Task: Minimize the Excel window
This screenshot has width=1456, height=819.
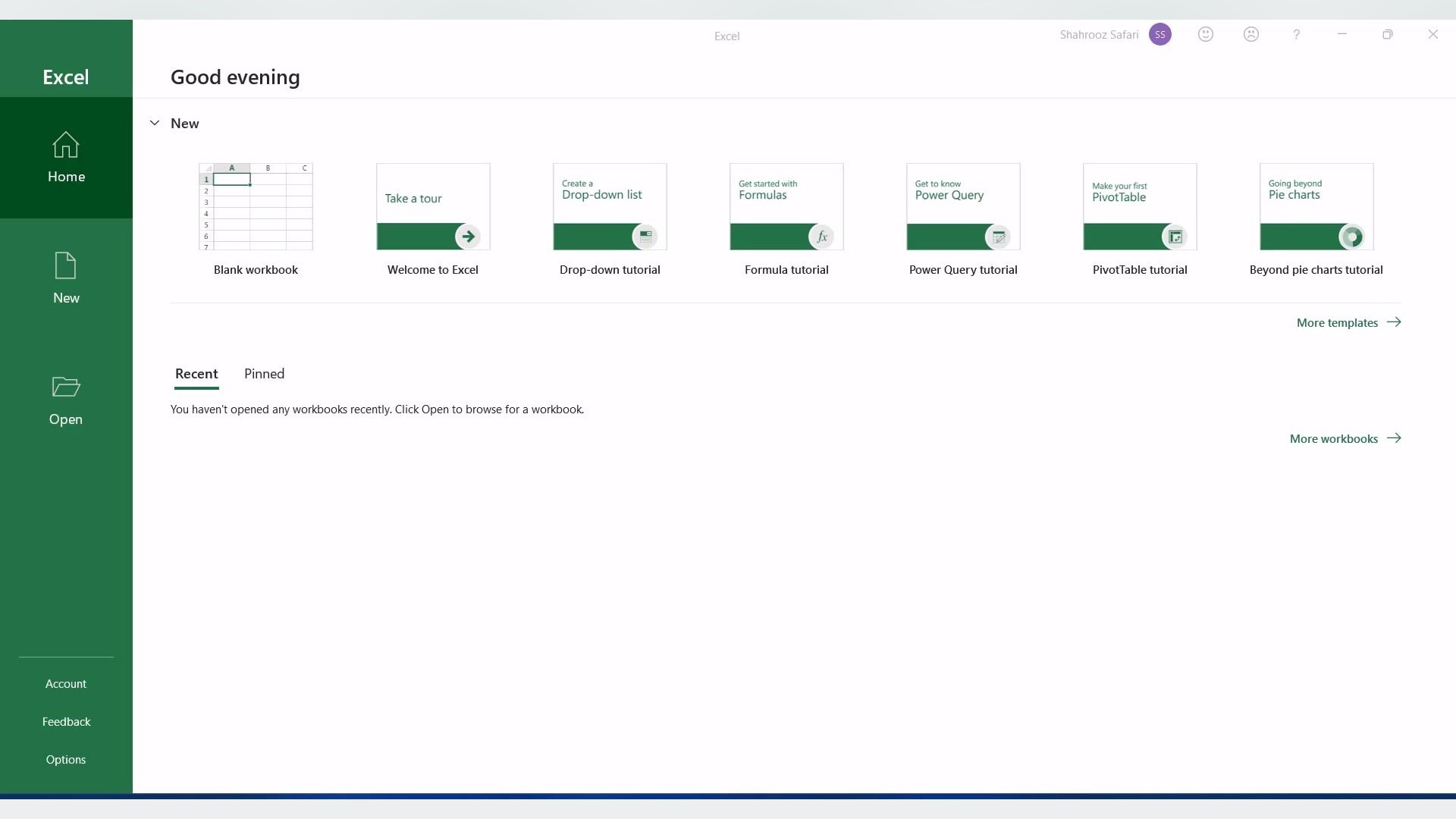Action: pyautogui.click(x=1342, y=34)
